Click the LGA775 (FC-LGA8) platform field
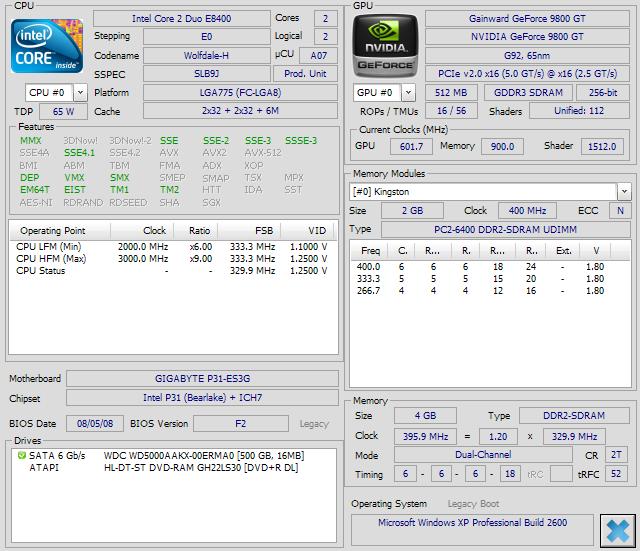This screenshot has height=551, width=640. (x=240, y=93)
